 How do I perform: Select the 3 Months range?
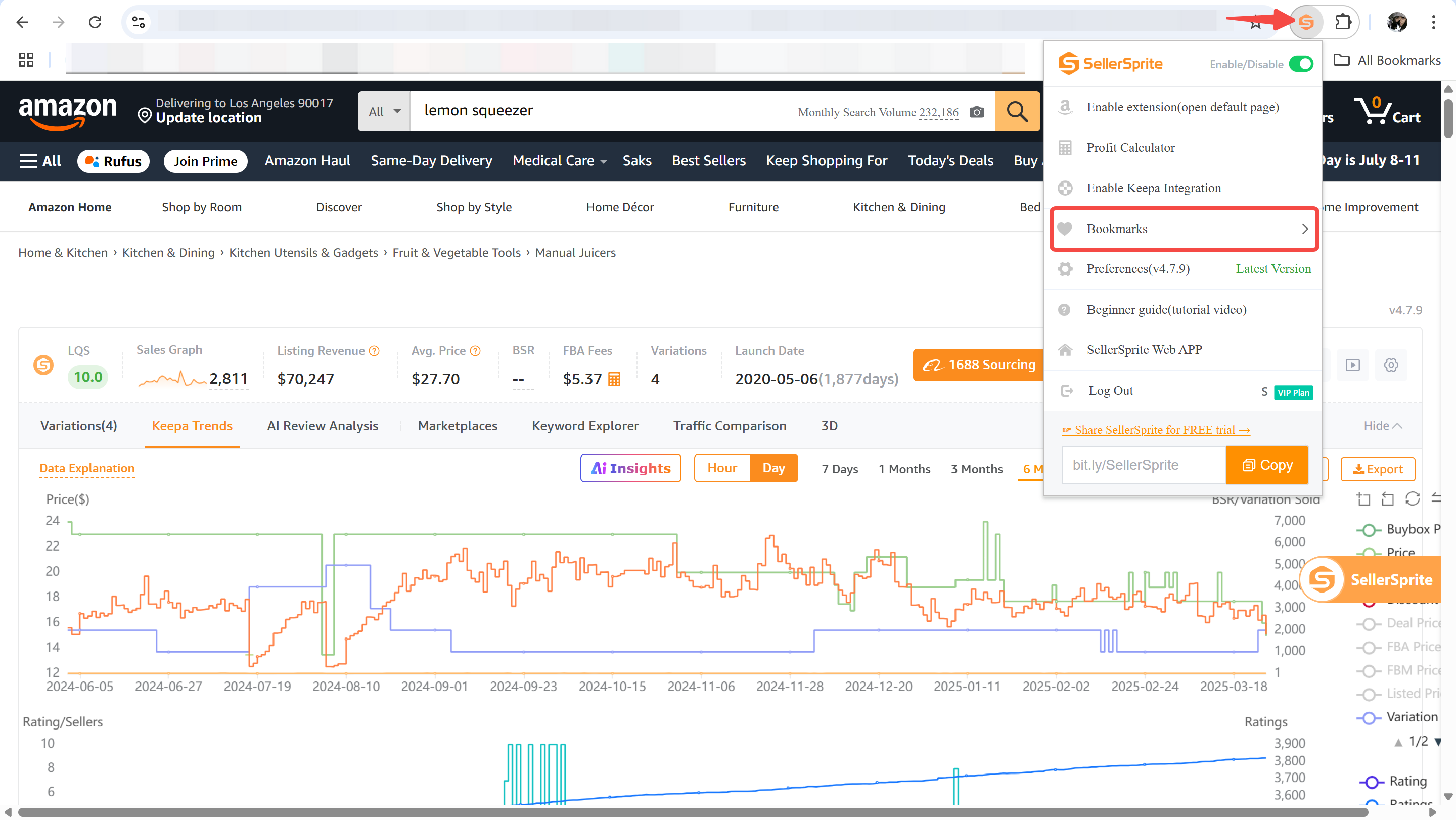976,469
